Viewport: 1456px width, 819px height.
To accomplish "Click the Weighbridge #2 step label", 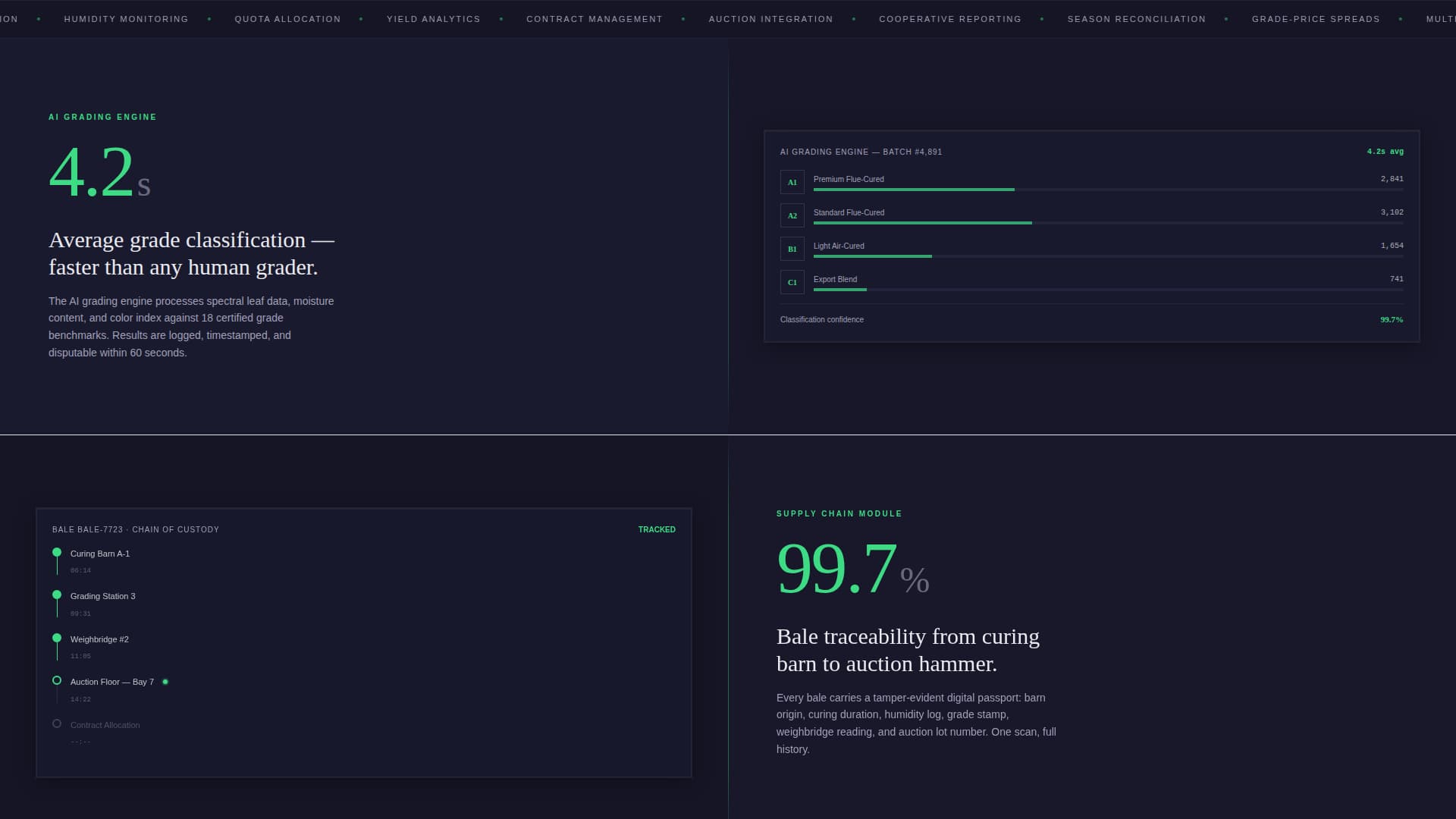I will 99,639.
